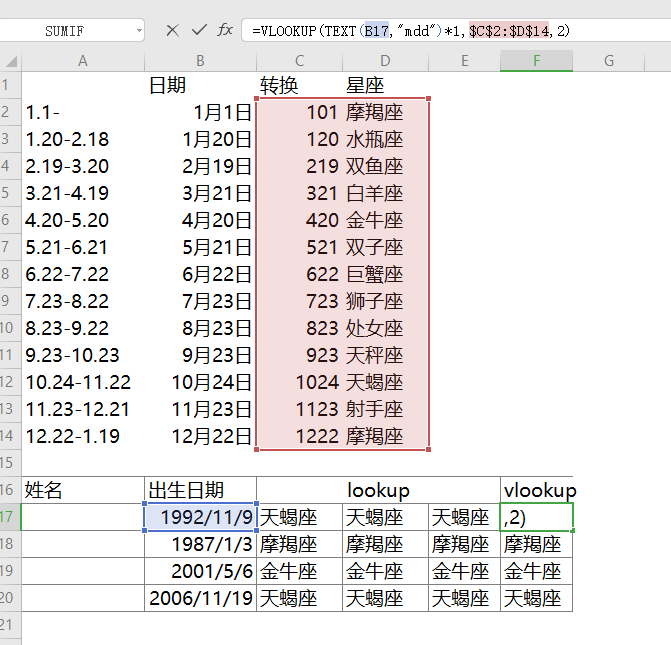This screenshot has width=671, height=645.
Task: Click the vlookup header cell
Action: [536, 490]
